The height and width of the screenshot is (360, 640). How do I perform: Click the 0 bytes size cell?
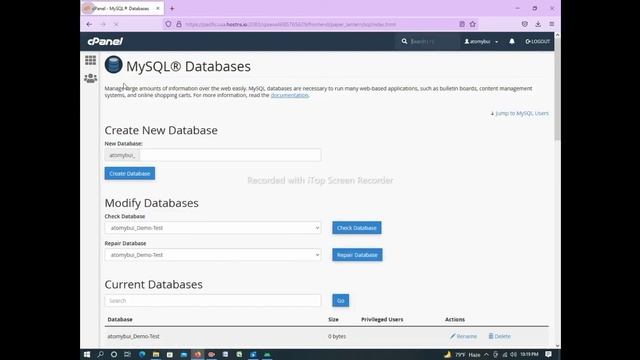(337, 336)
